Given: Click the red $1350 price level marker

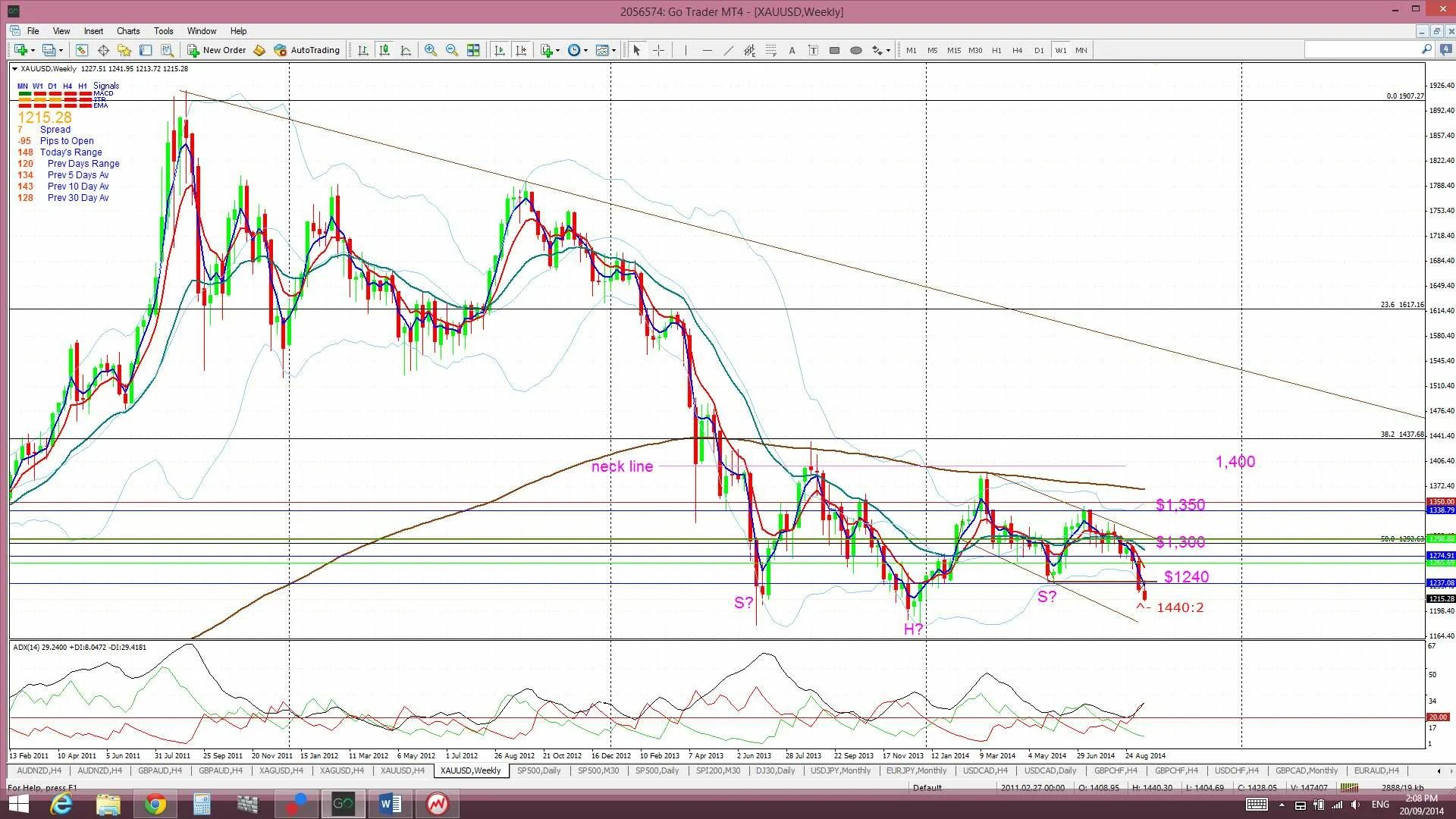Looking at the screenshot, I should point(1440,502).
